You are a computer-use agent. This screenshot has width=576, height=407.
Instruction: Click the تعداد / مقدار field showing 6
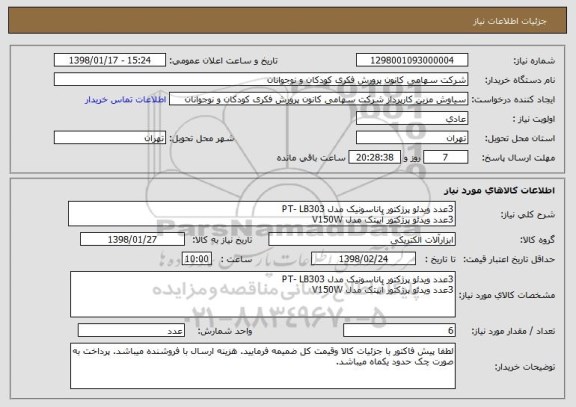tap(399, 330)
